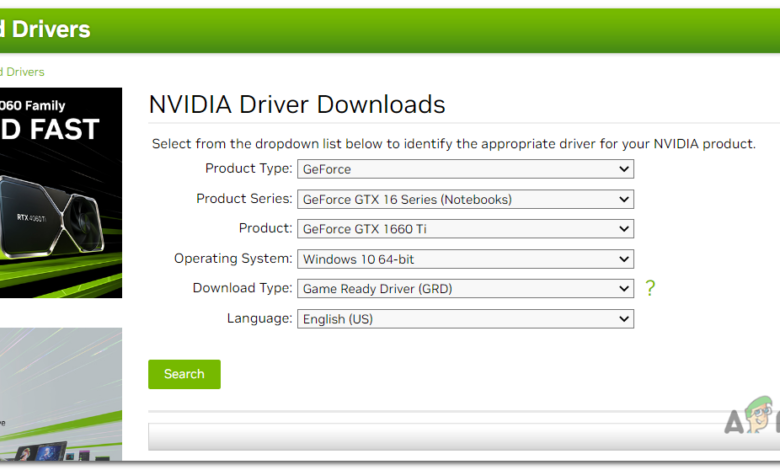Click the green question mark help icon
The height and width of the screenshot is (470, 780).
coord(650,288)
